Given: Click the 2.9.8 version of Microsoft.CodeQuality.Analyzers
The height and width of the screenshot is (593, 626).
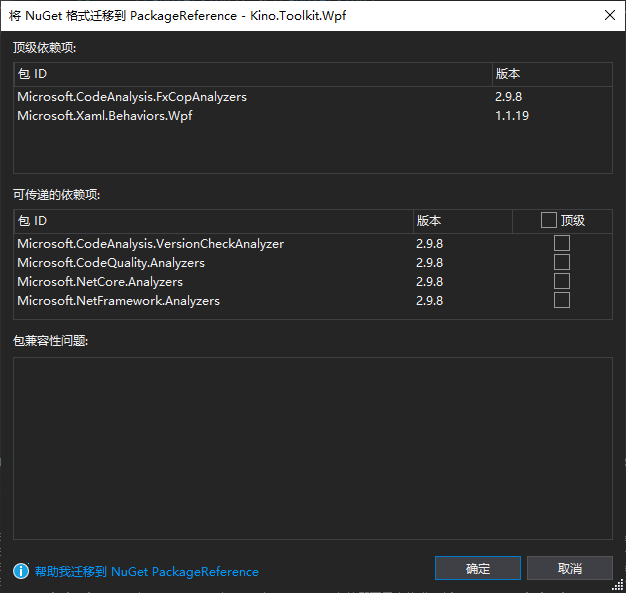Looking at the screenshot, I should point(430,263).
